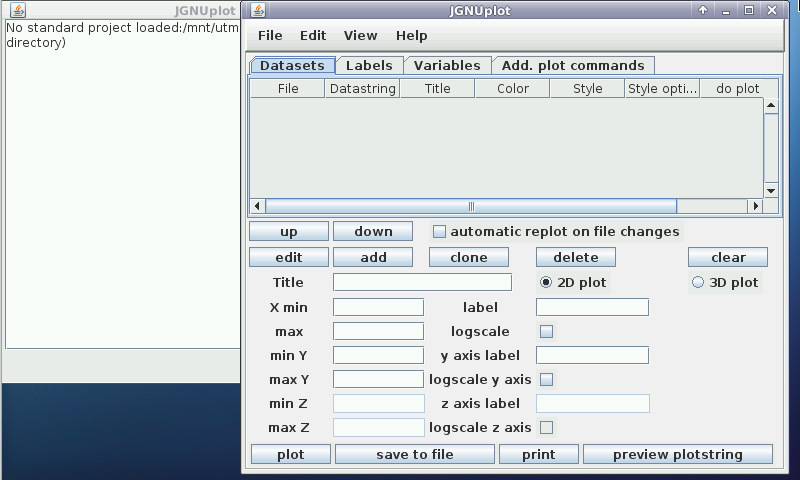Click the Style column header
The width and height of the screenshot is (800, 480).
click(588, 88)
